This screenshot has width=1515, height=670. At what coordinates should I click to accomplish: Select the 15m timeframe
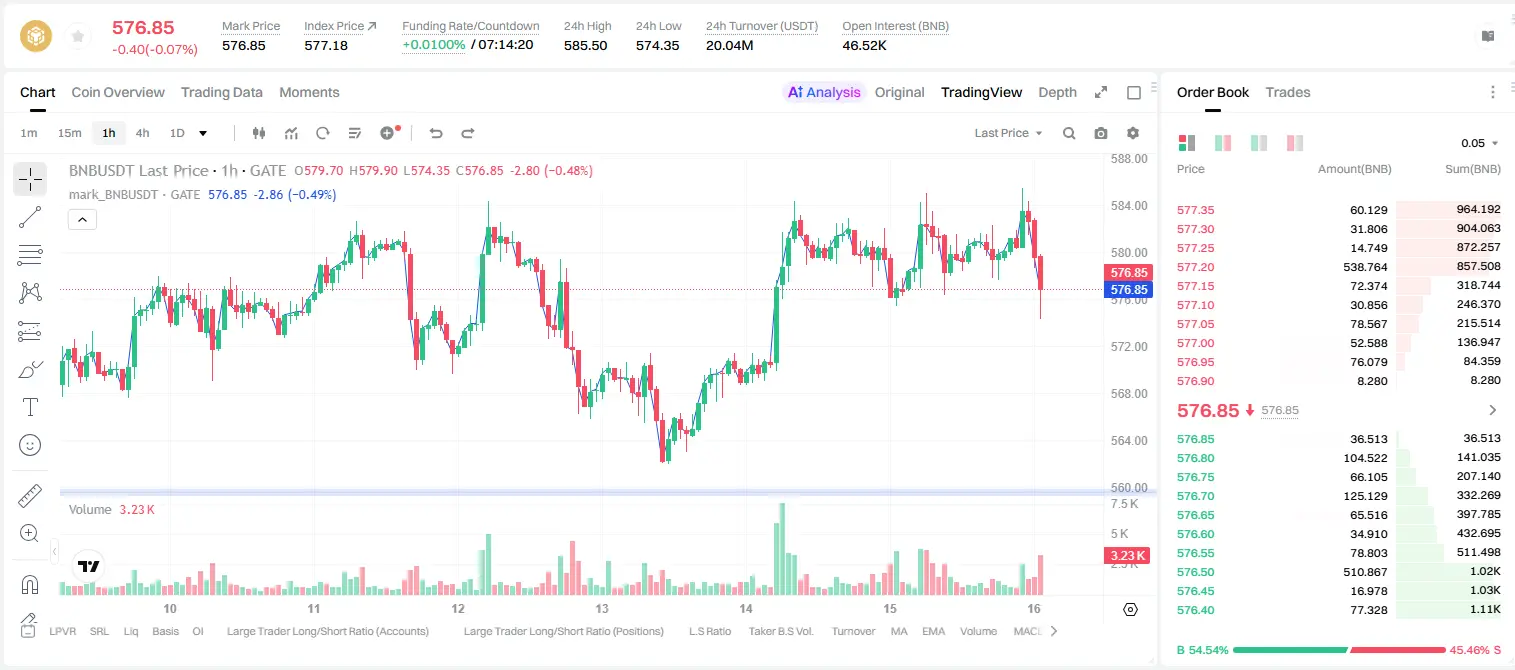tap(69, 133)
